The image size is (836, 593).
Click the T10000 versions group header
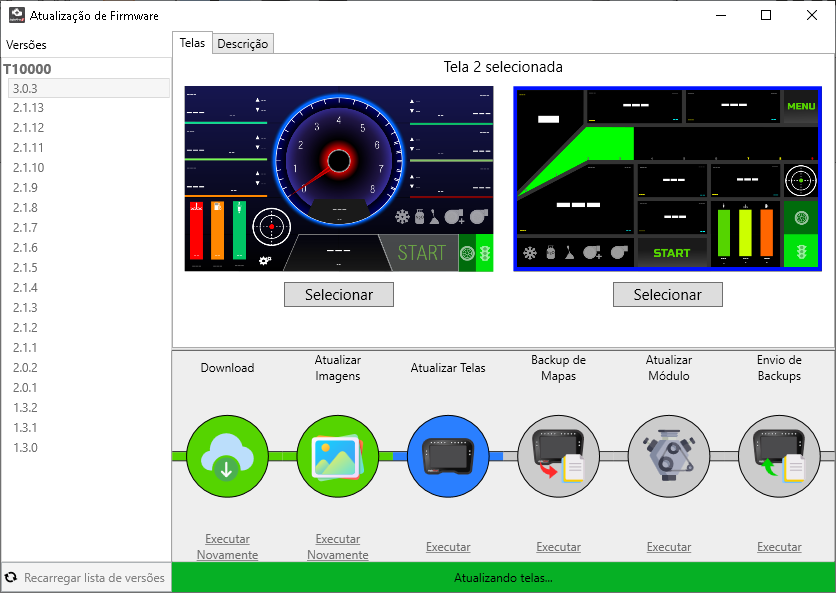[27, 70]
